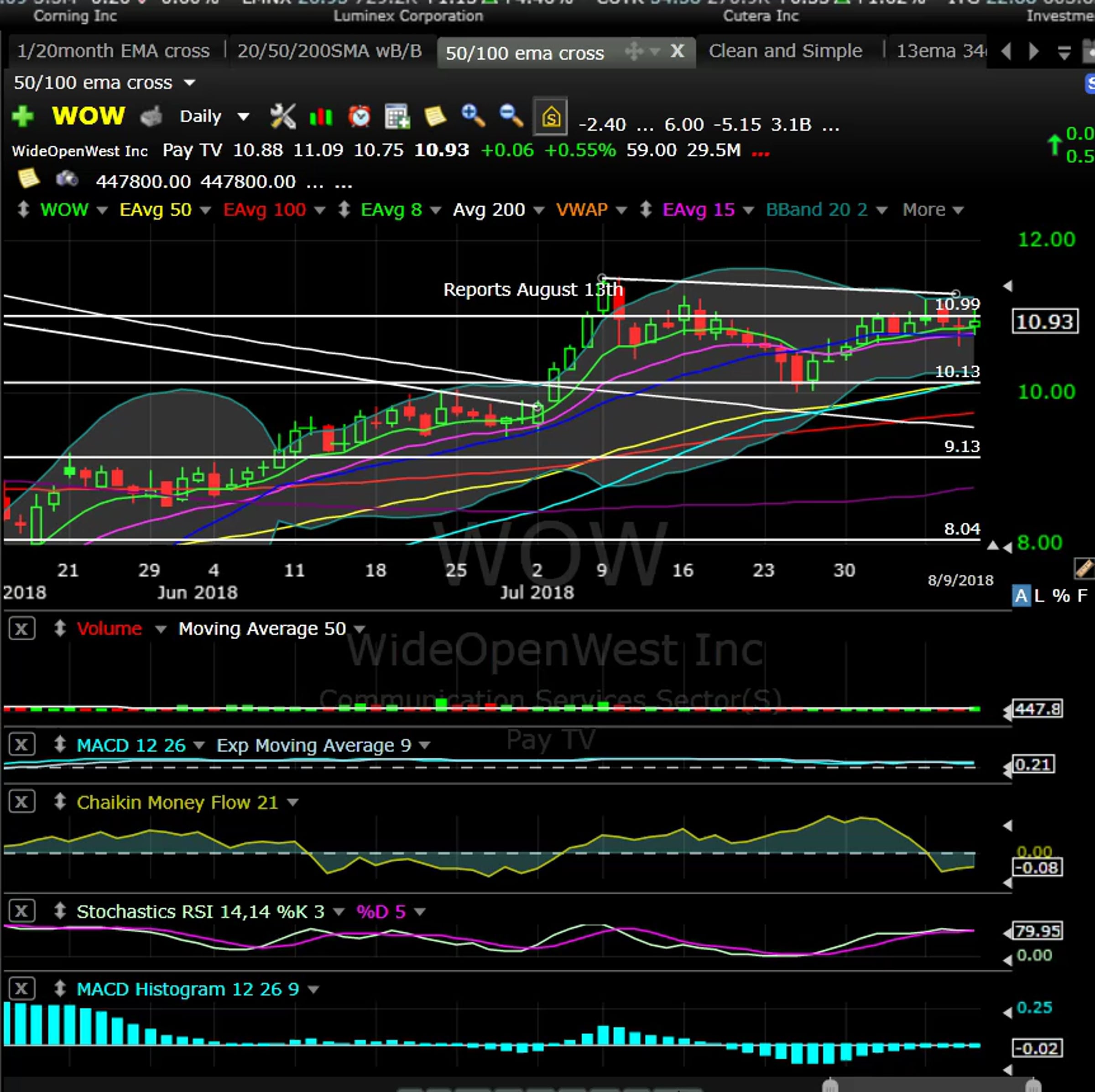
Task: Click reorder arrows beside Chaikin Money Flow
Action: pyautogui.click(x=60, y=802)
